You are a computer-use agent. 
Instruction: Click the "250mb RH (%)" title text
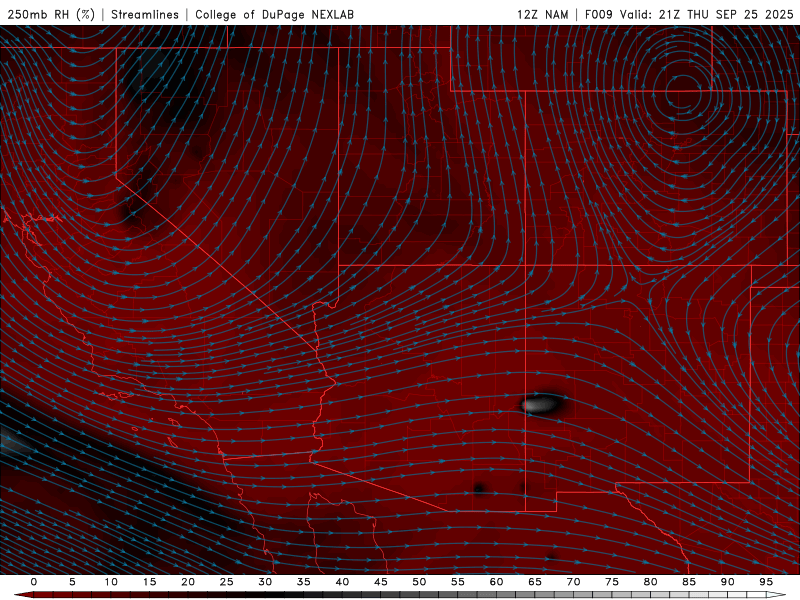[52, 14]
